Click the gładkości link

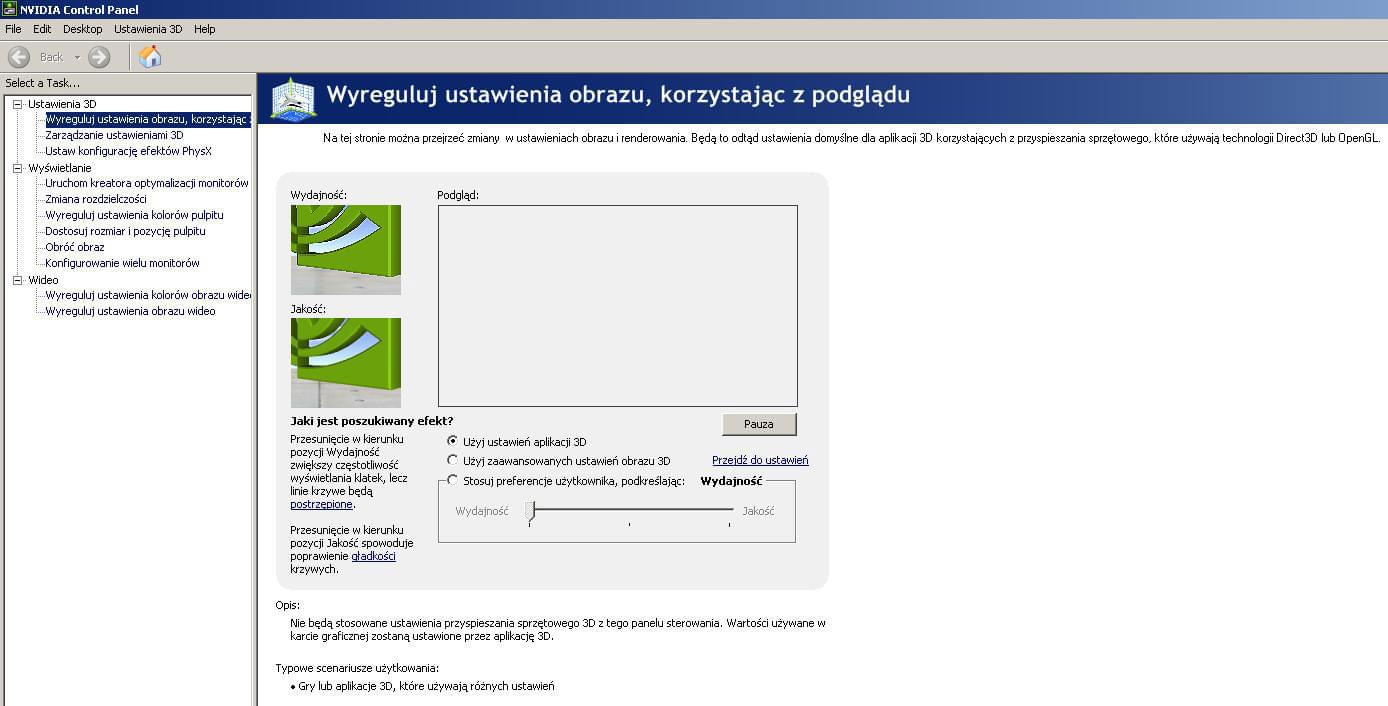click(373, 556)
